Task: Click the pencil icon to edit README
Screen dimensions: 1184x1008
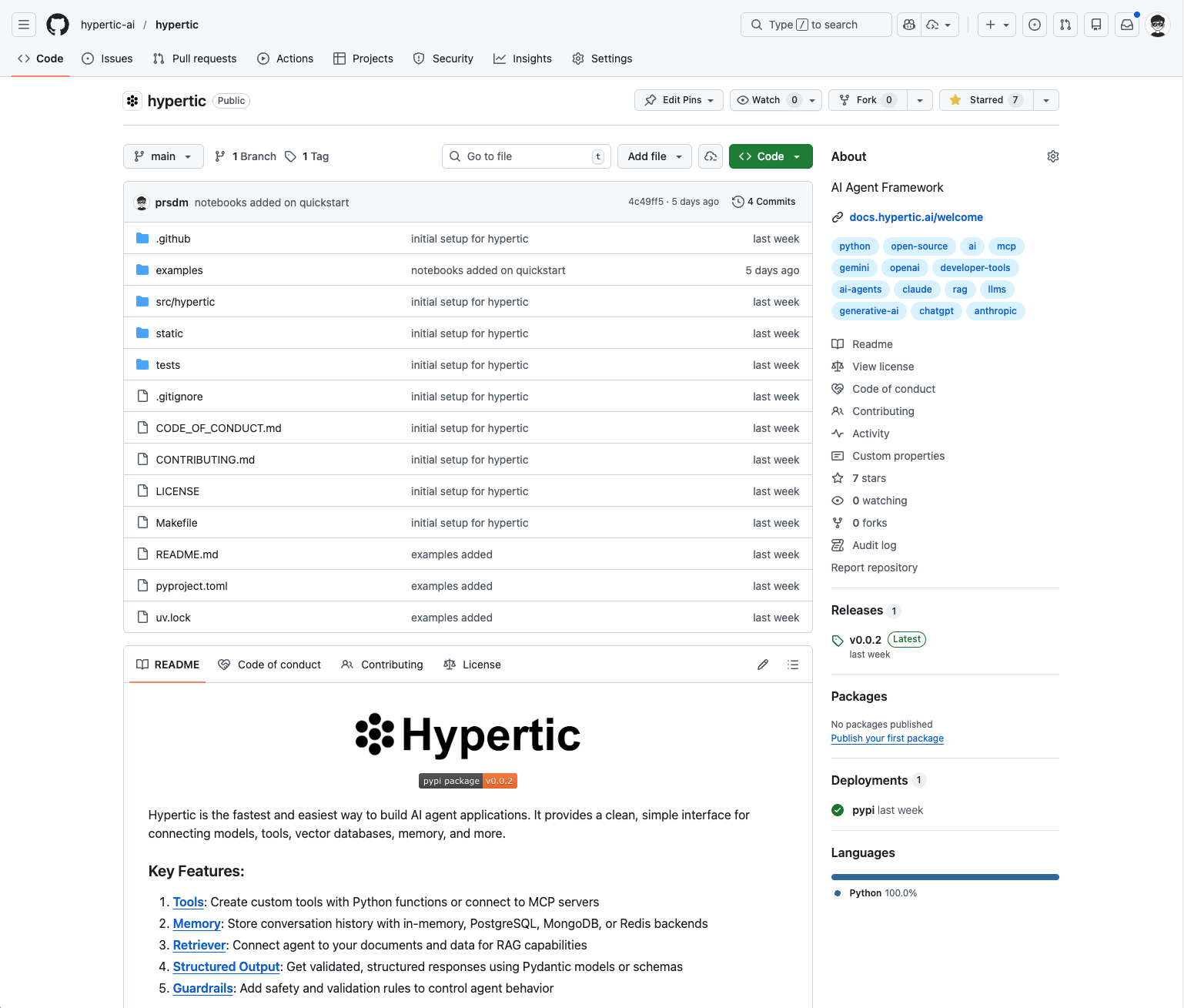Action: [763, 664]
